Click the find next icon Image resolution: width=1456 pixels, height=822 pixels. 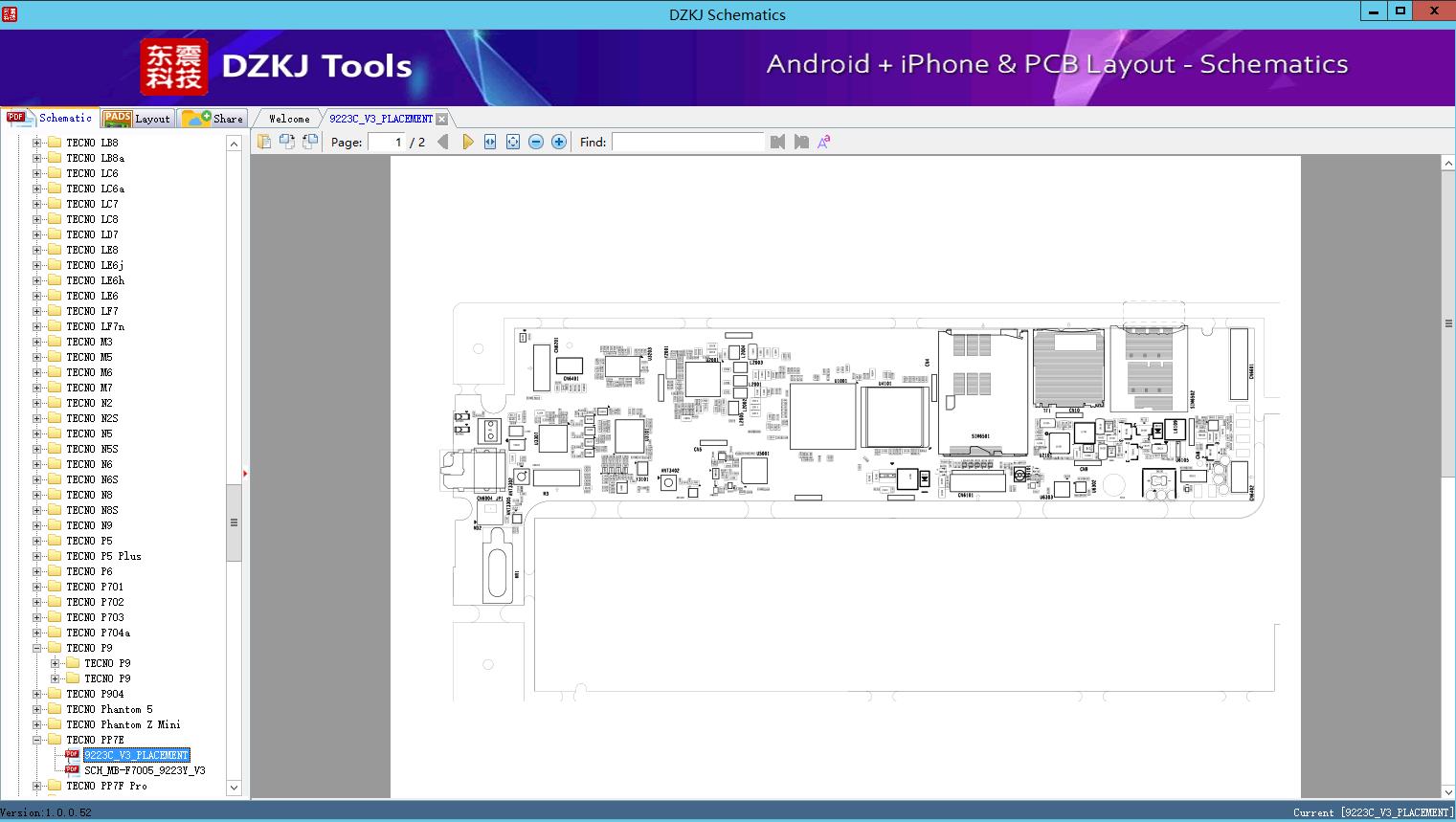point(801,142)
